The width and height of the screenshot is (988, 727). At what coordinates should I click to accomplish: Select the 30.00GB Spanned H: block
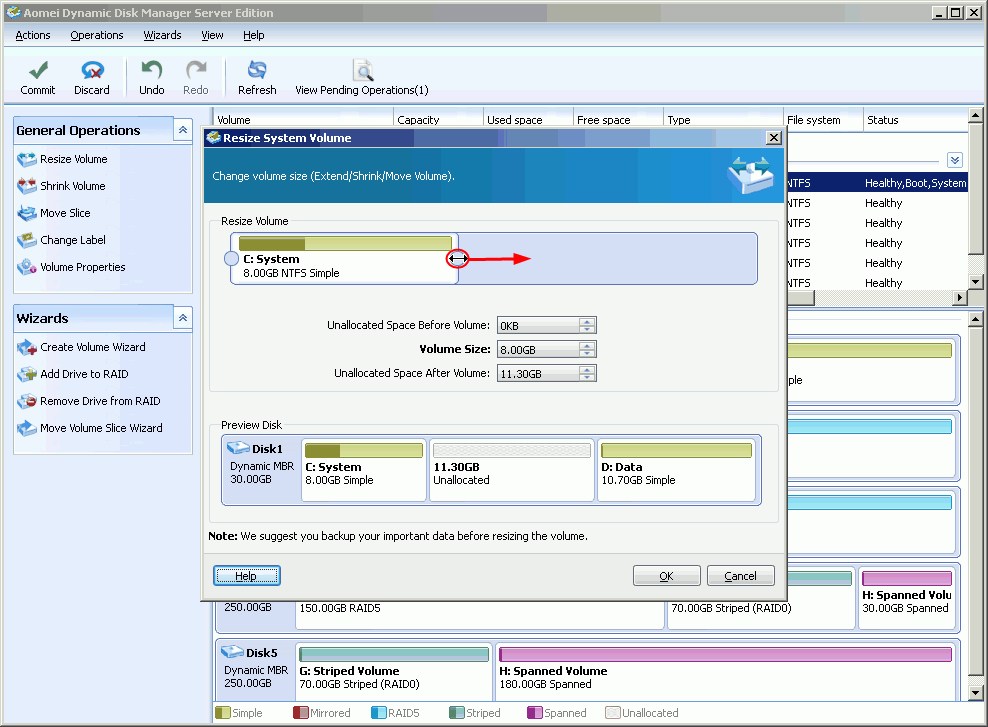coord(907,597)
